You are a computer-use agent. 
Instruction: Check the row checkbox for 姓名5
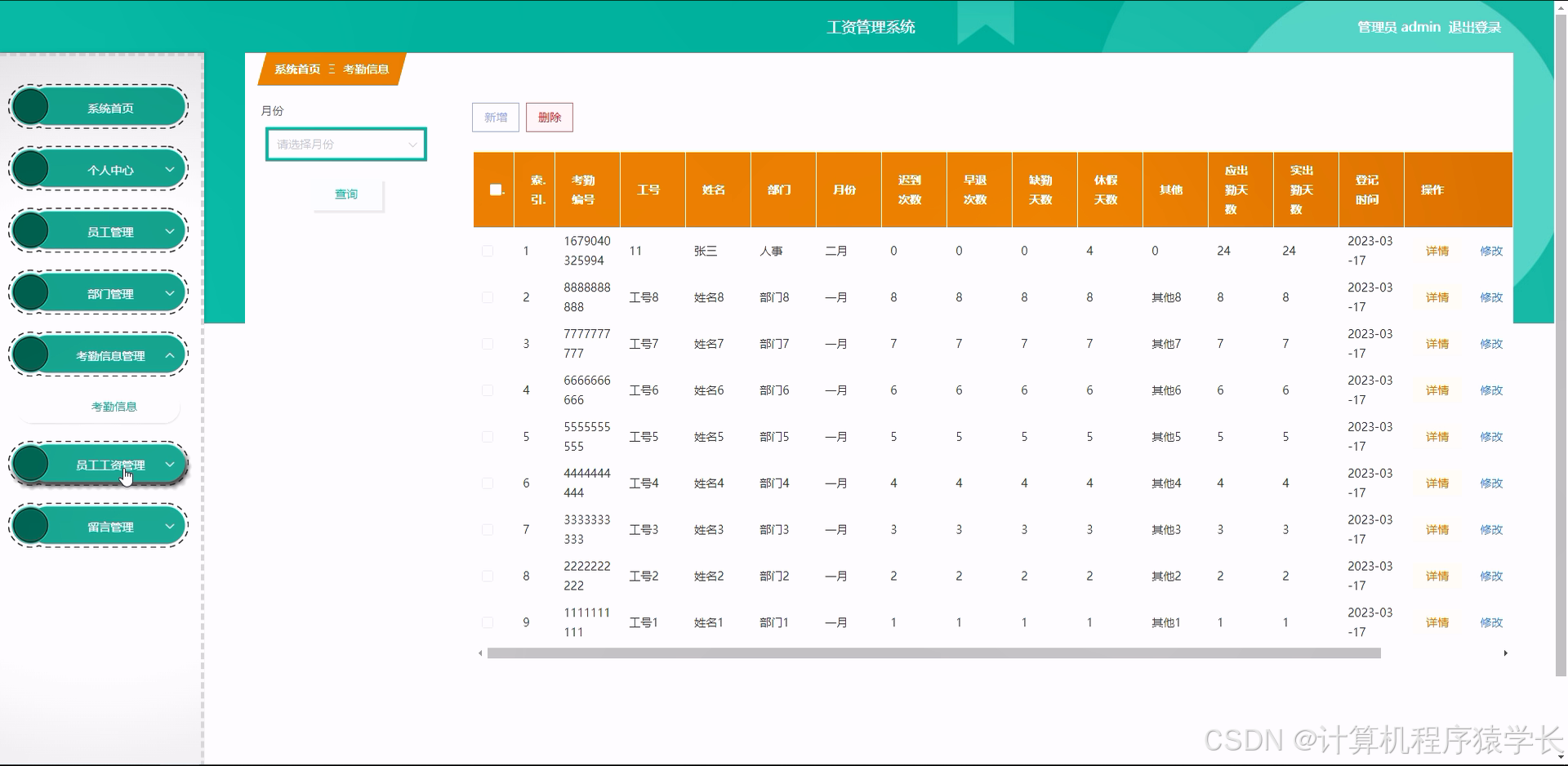[488, 437]
